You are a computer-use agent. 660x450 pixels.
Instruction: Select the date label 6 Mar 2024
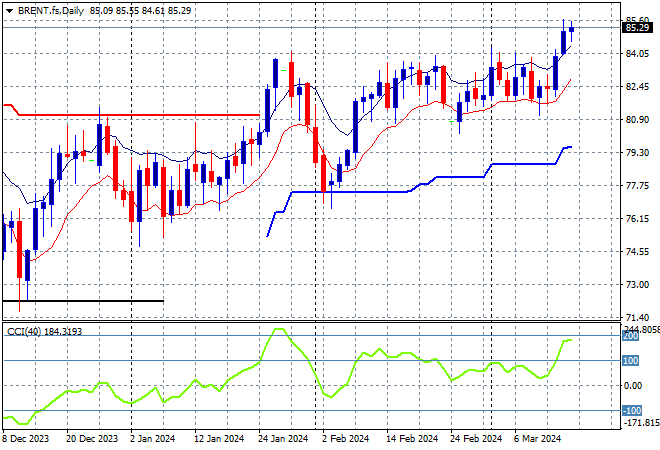click(538, 439)
